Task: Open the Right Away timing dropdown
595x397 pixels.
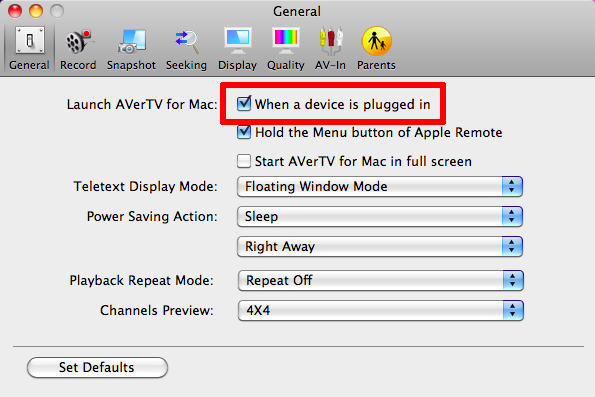Action: click(x=380, y=246)
